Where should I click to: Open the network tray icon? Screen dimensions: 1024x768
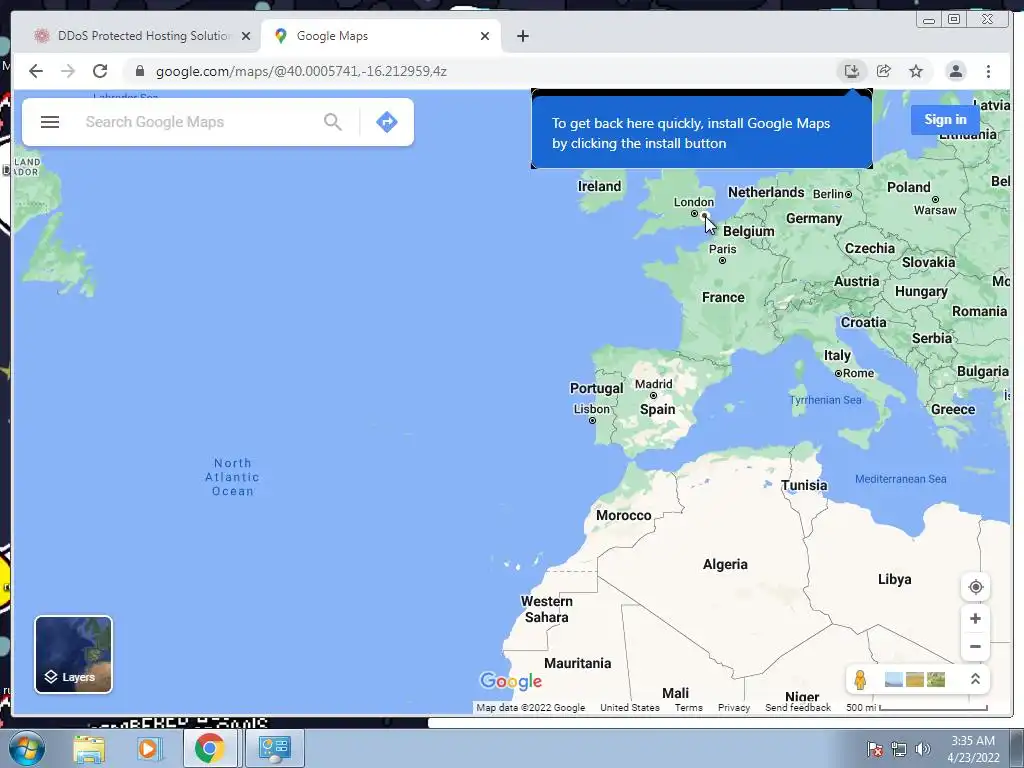[899, 749]
